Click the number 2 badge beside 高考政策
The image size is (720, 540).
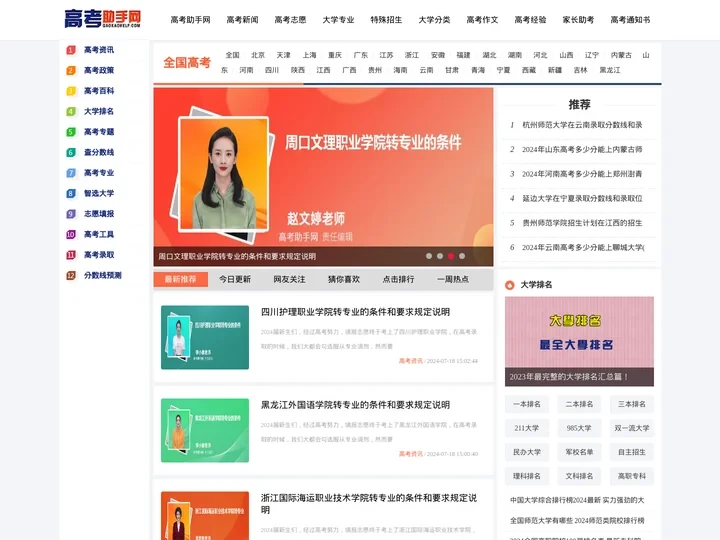pyautogui.click(x=71, y=71)
